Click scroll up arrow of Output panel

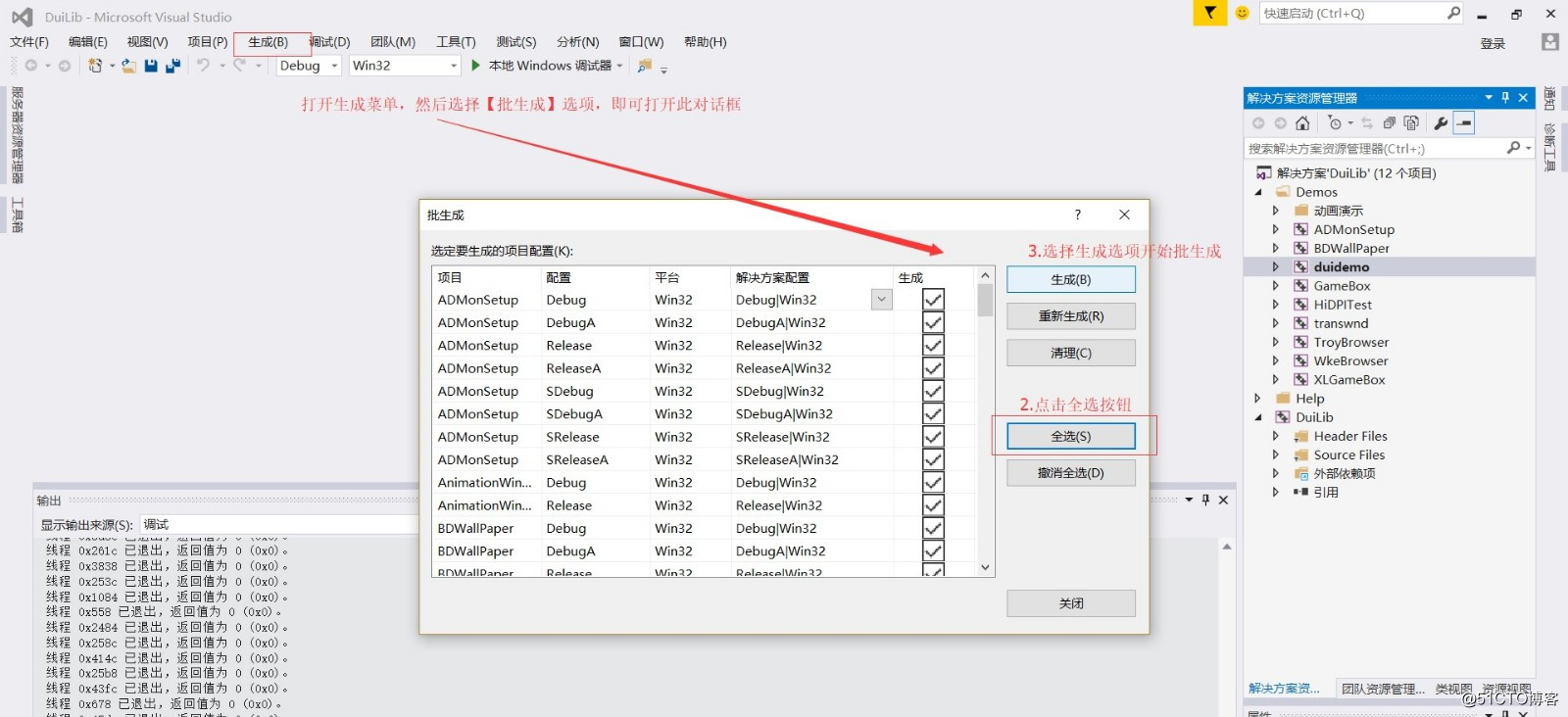[x=1227, y=547]
